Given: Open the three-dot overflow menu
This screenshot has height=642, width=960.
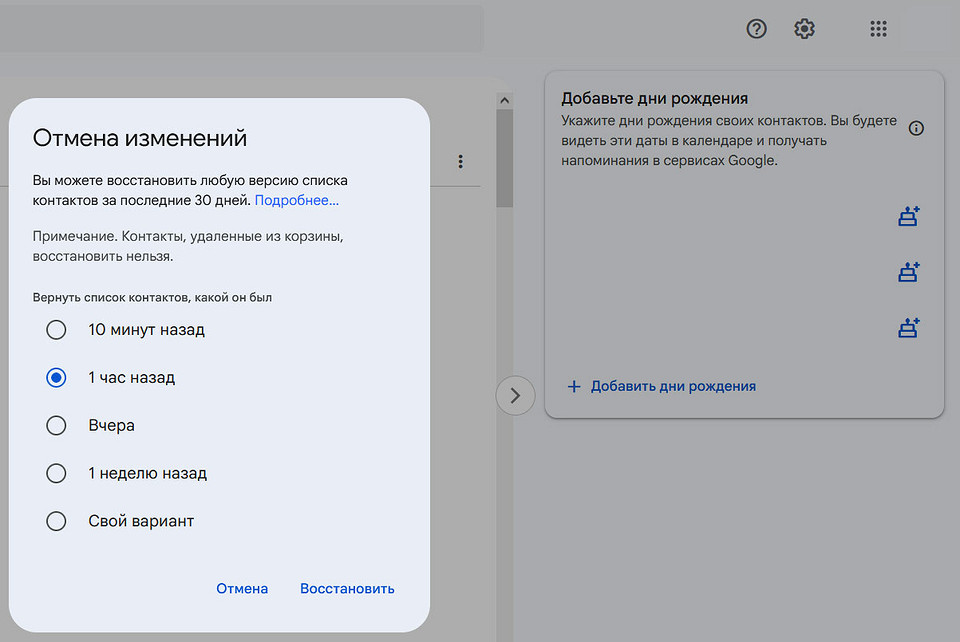Looking at the screenshot, I should (x=460, y=161).
